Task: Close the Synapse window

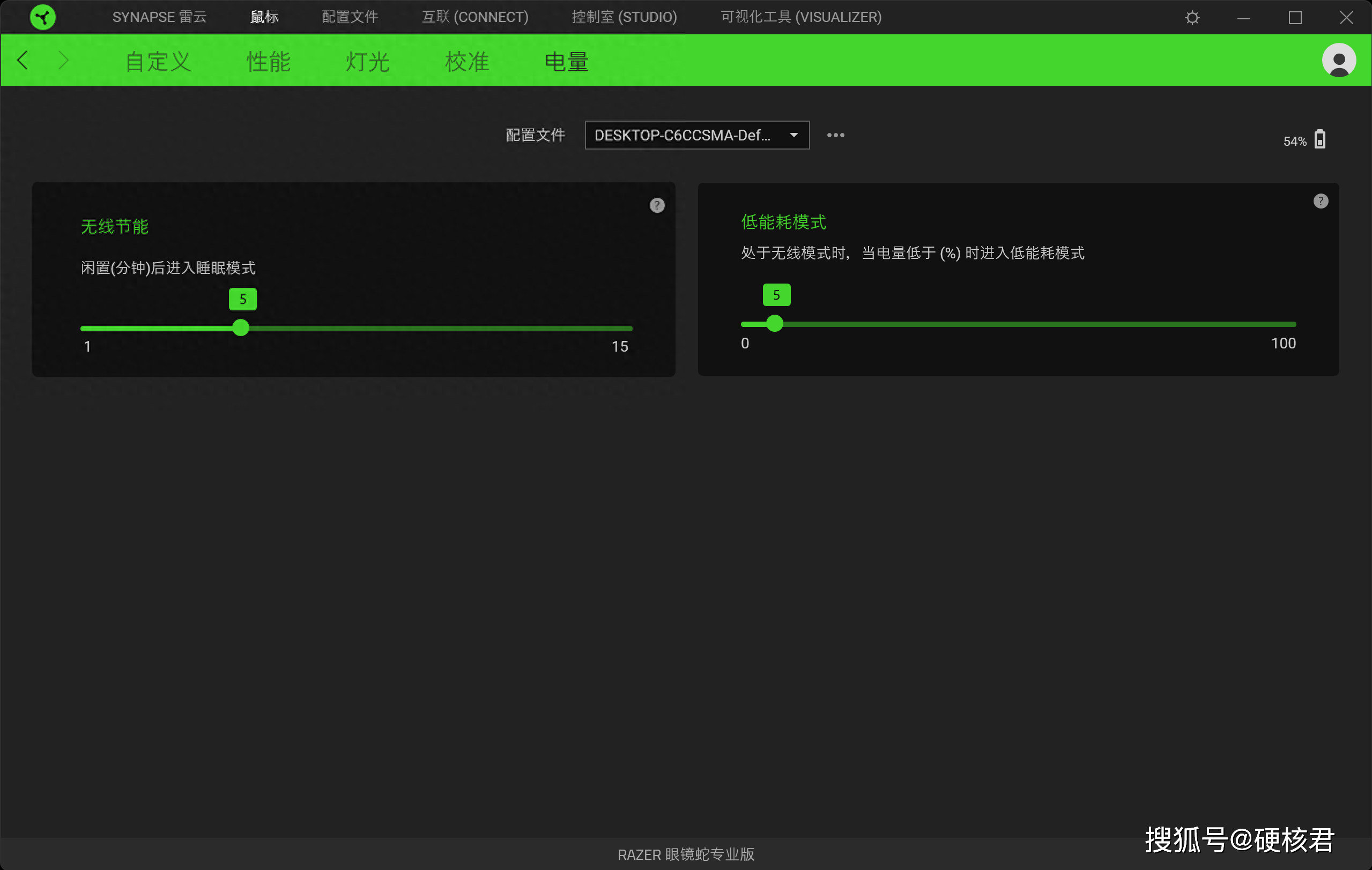Action: coord(1346,18)
